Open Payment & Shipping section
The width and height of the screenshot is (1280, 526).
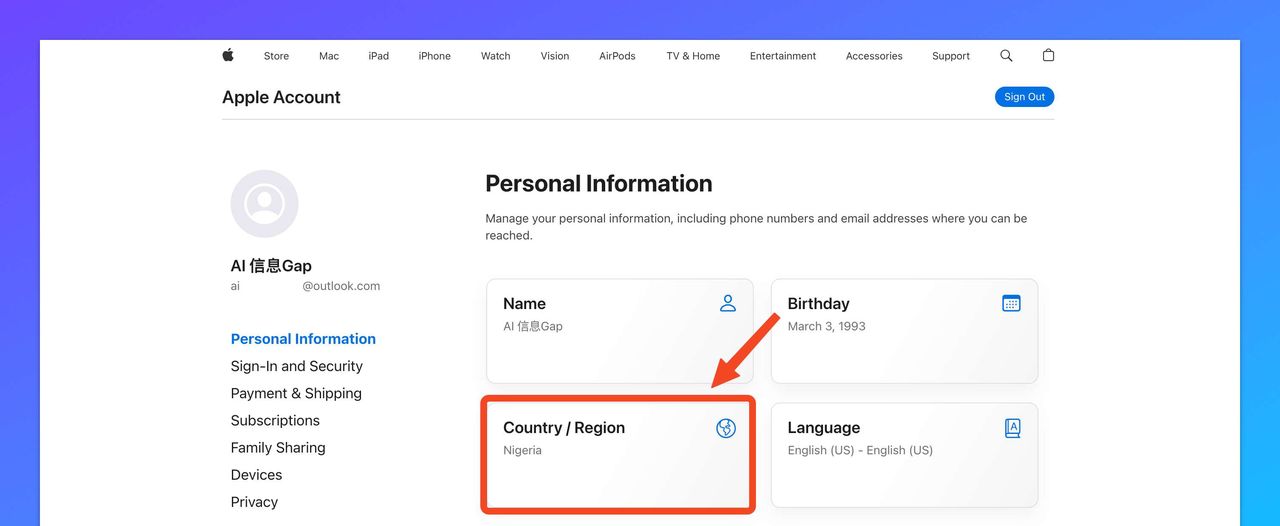click(296, 393)
